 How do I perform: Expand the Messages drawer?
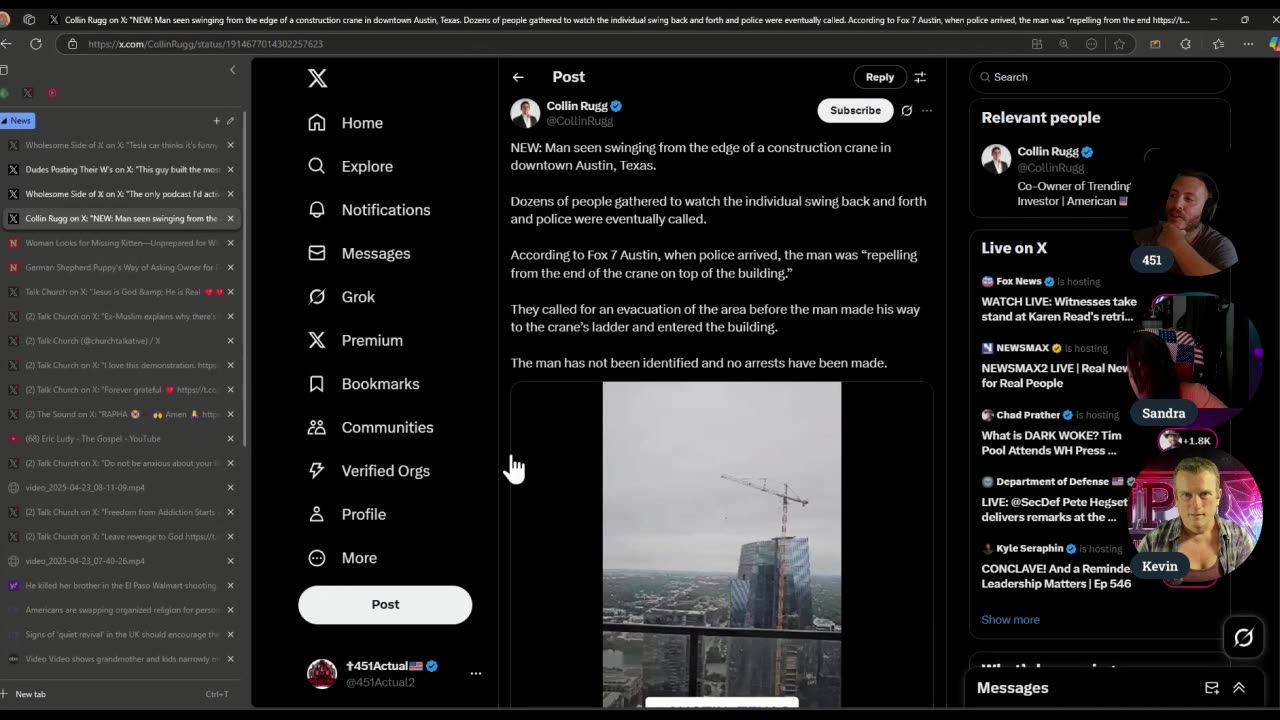[x=1239, y=688]
